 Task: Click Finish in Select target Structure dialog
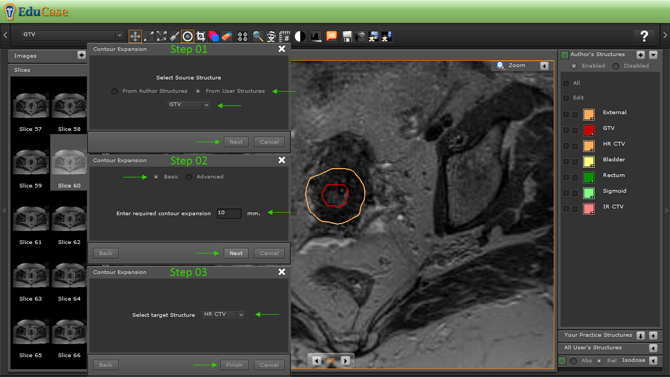[x=234, y=365]
